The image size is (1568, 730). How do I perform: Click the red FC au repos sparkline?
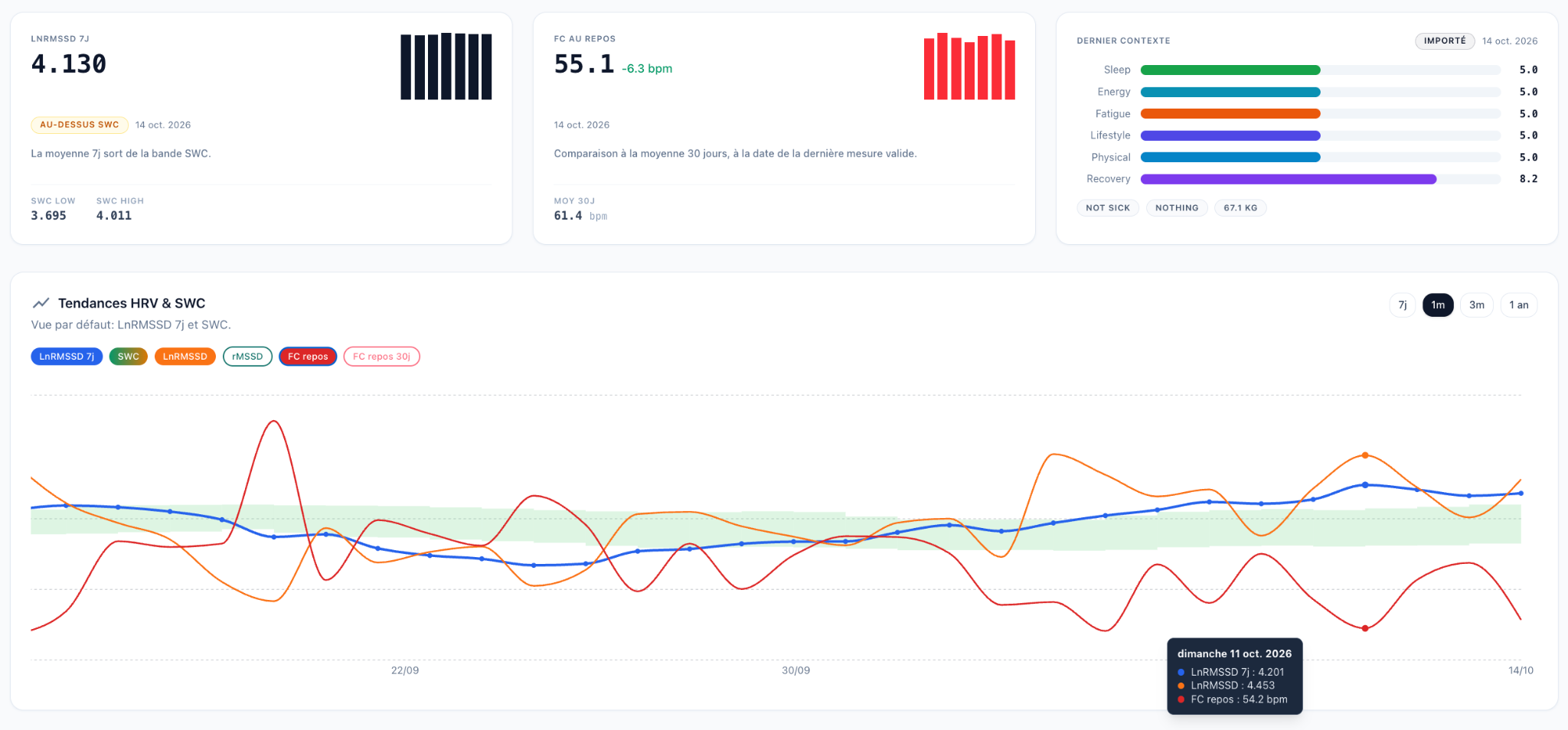(x=969, y=67)
